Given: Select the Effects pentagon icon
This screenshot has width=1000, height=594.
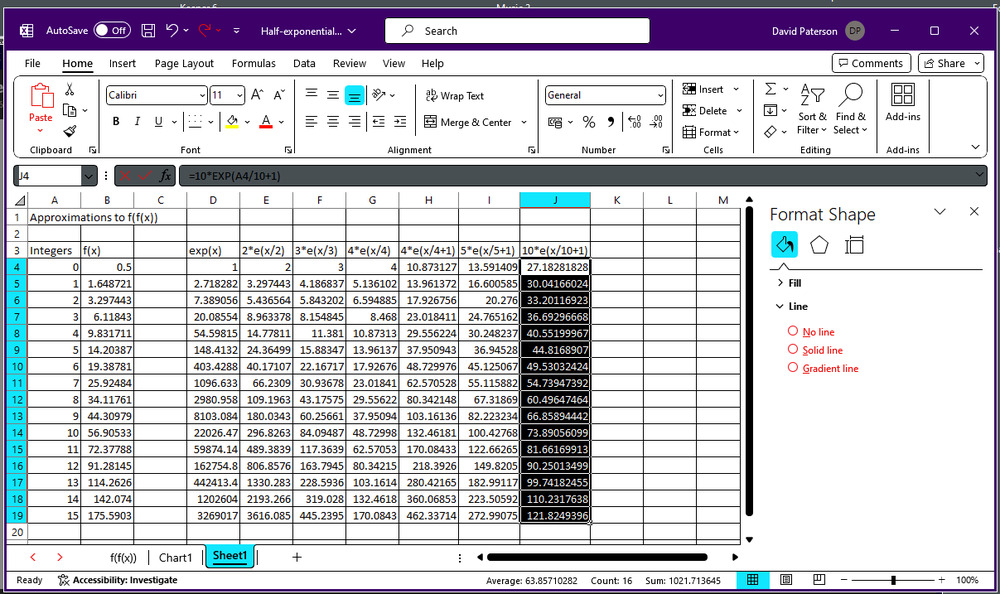Looking at the screenshot, I should [x=819, y=245].
